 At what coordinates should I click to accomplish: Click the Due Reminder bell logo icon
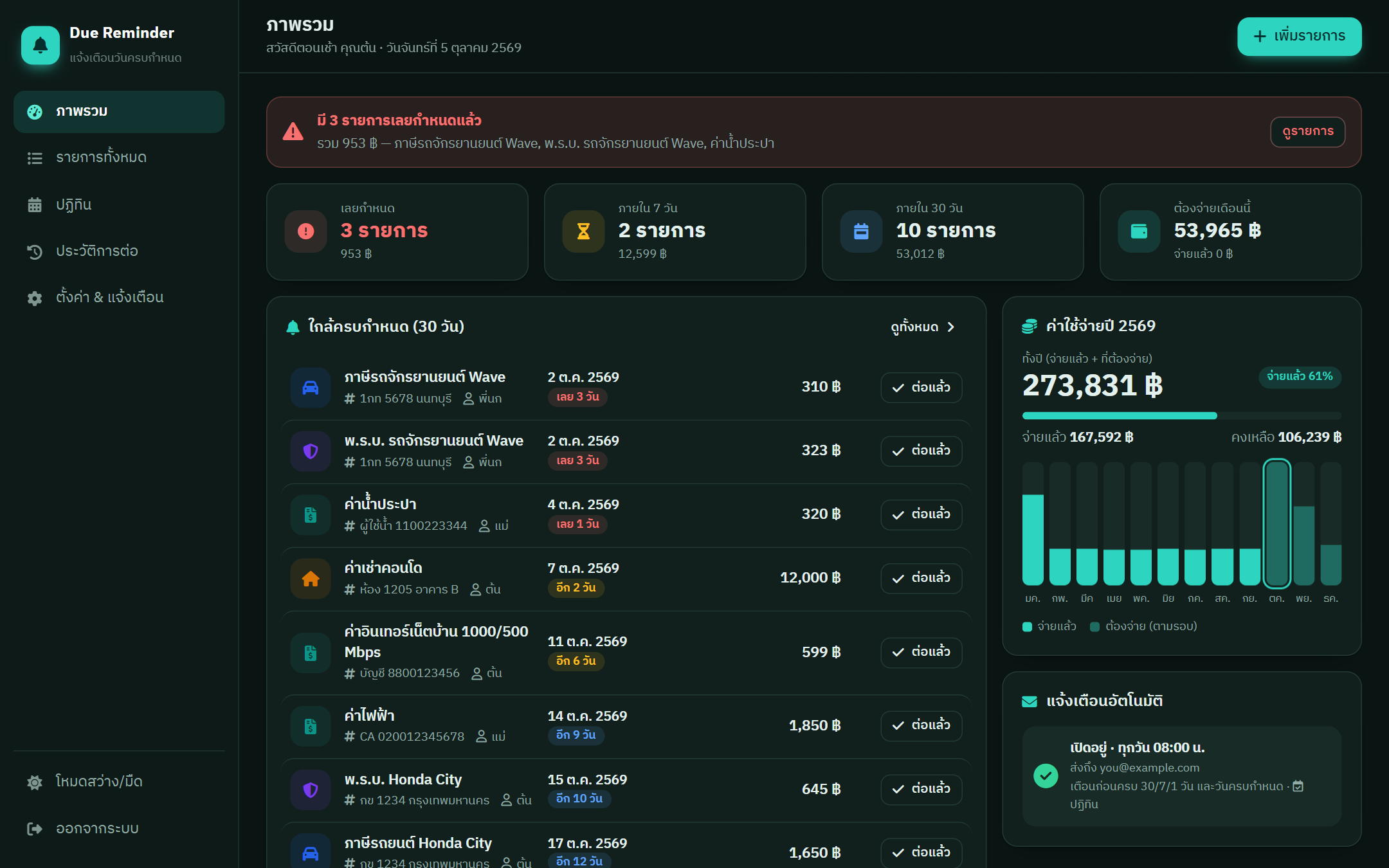(41, 45)
